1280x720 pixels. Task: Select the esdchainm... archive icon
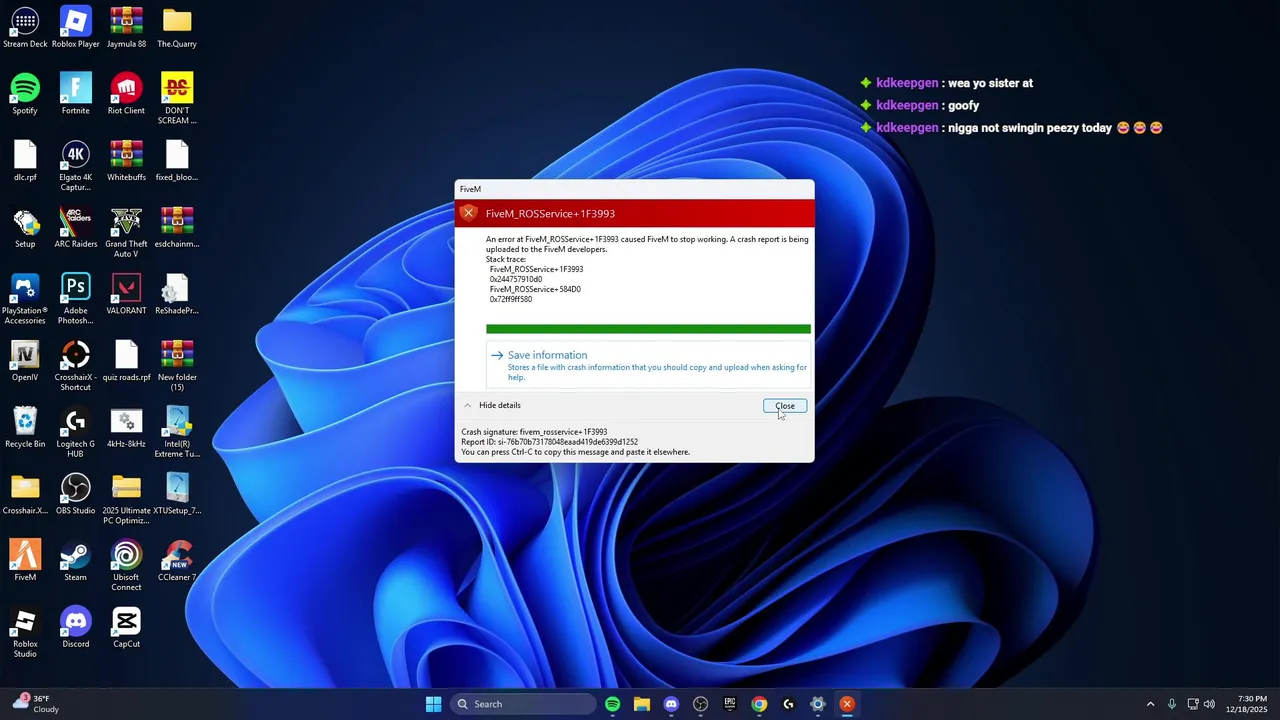point(177,227)
